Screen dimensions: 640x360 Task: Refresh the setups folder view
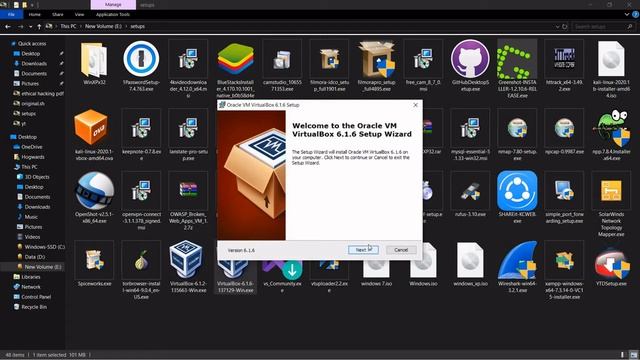coord(565,27)
